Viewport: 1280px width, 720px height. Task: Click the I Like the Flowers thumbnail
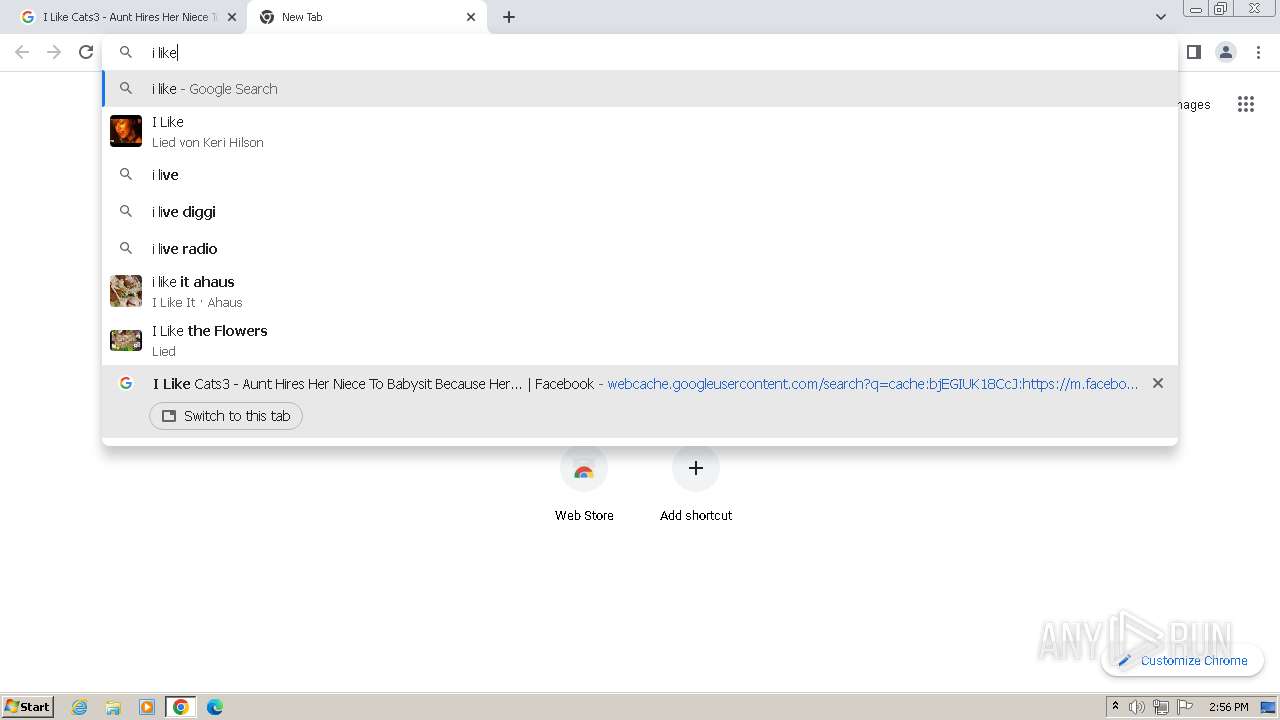pyautogui.click(x=126, y=340)
